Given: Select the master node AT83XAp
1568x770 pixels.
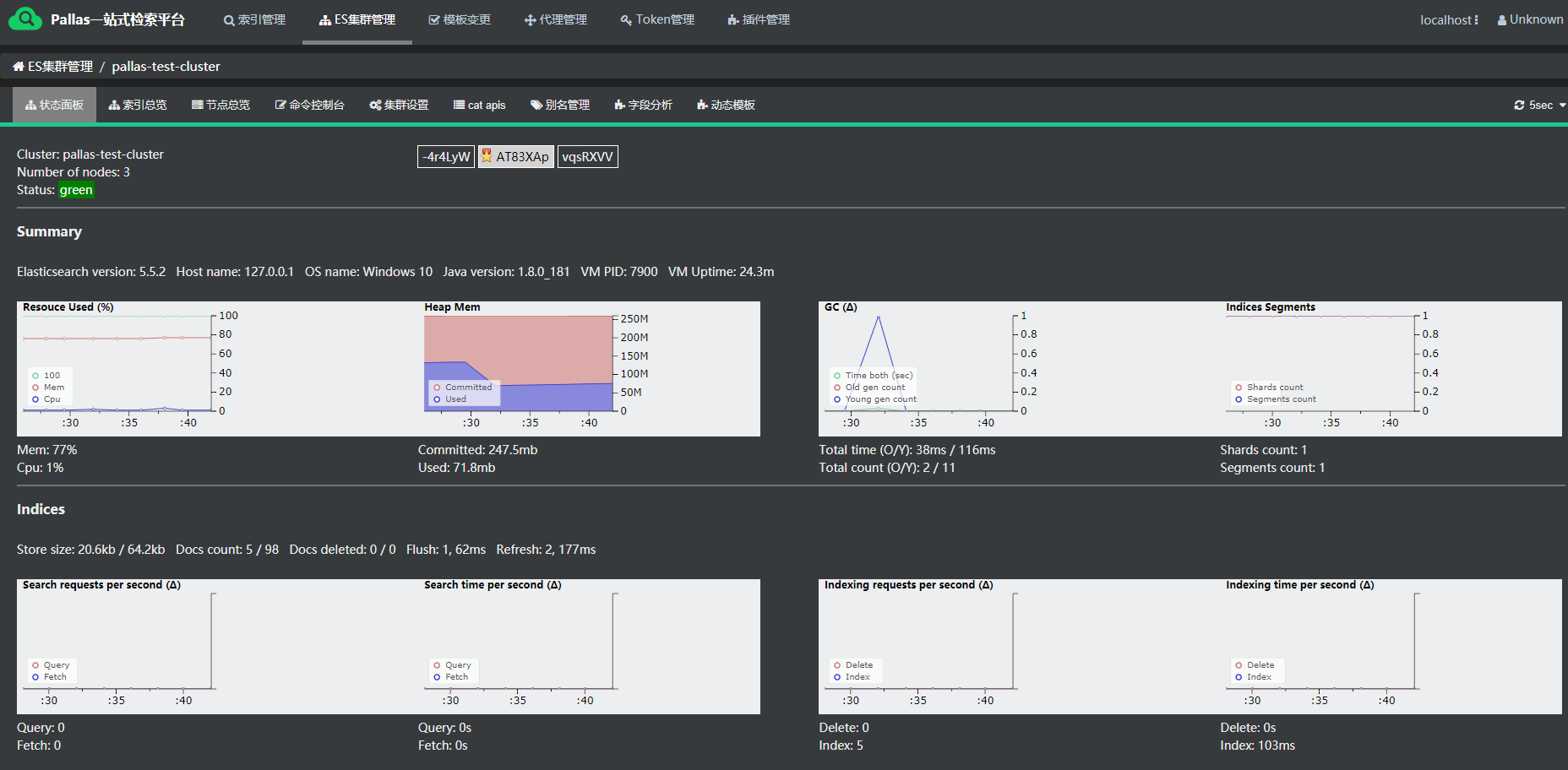Looking at the screenshot, I should (516, 157).
